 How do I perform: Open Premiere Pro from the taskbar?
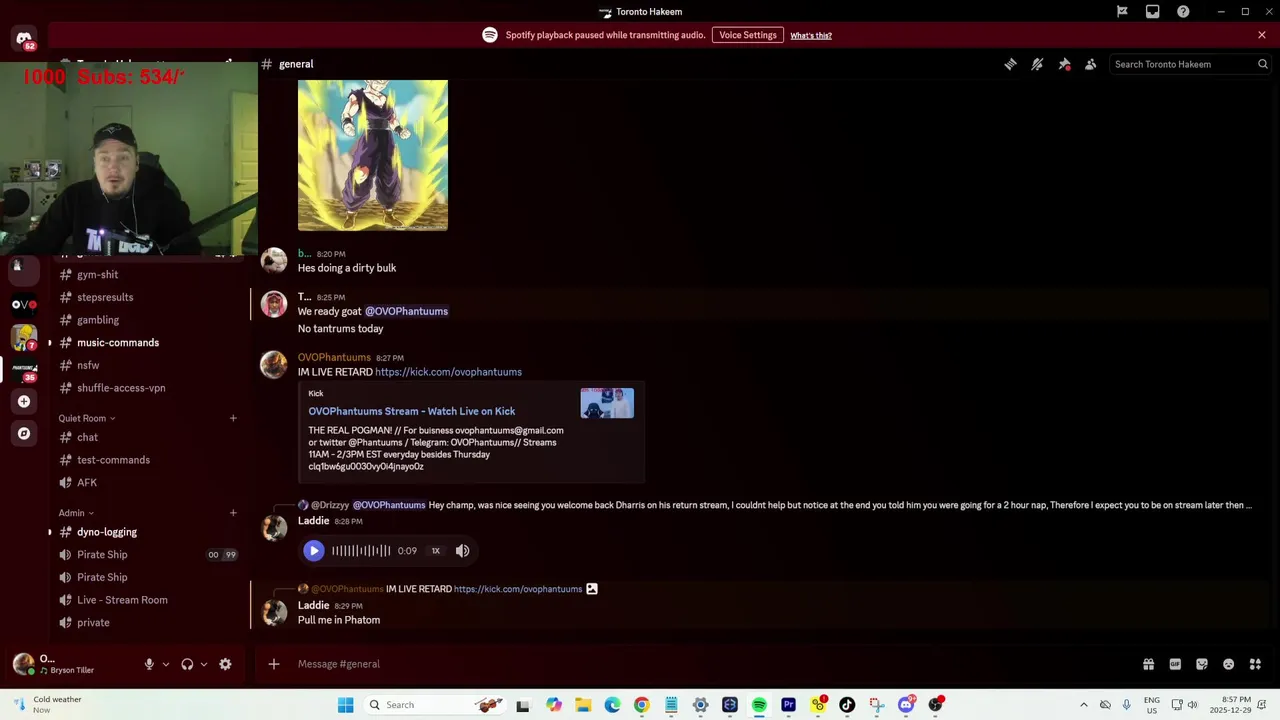coord(788,705)
